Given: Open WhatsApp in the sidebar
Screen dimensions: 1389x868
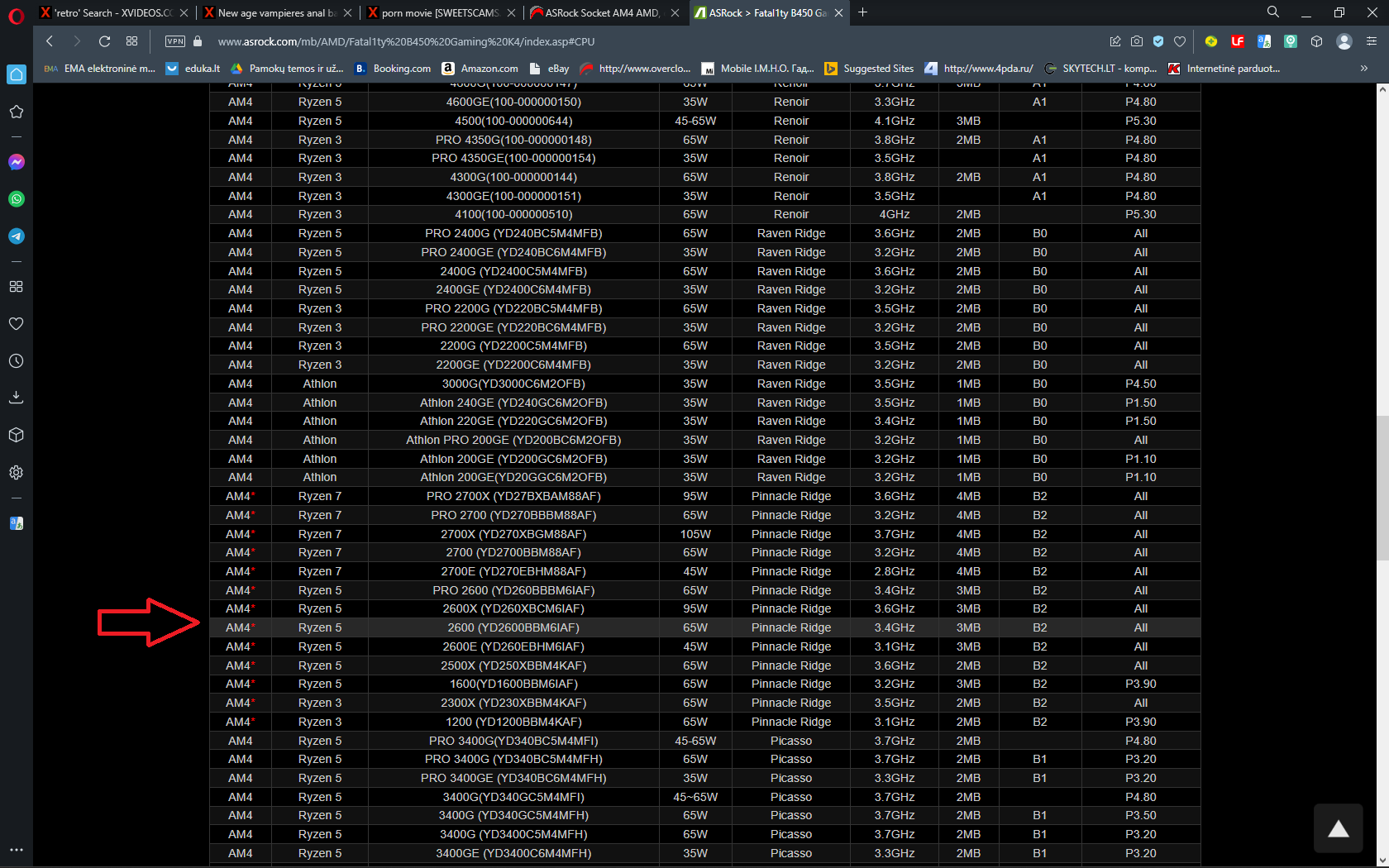Looking at the screenshot, I should (17, 199).
